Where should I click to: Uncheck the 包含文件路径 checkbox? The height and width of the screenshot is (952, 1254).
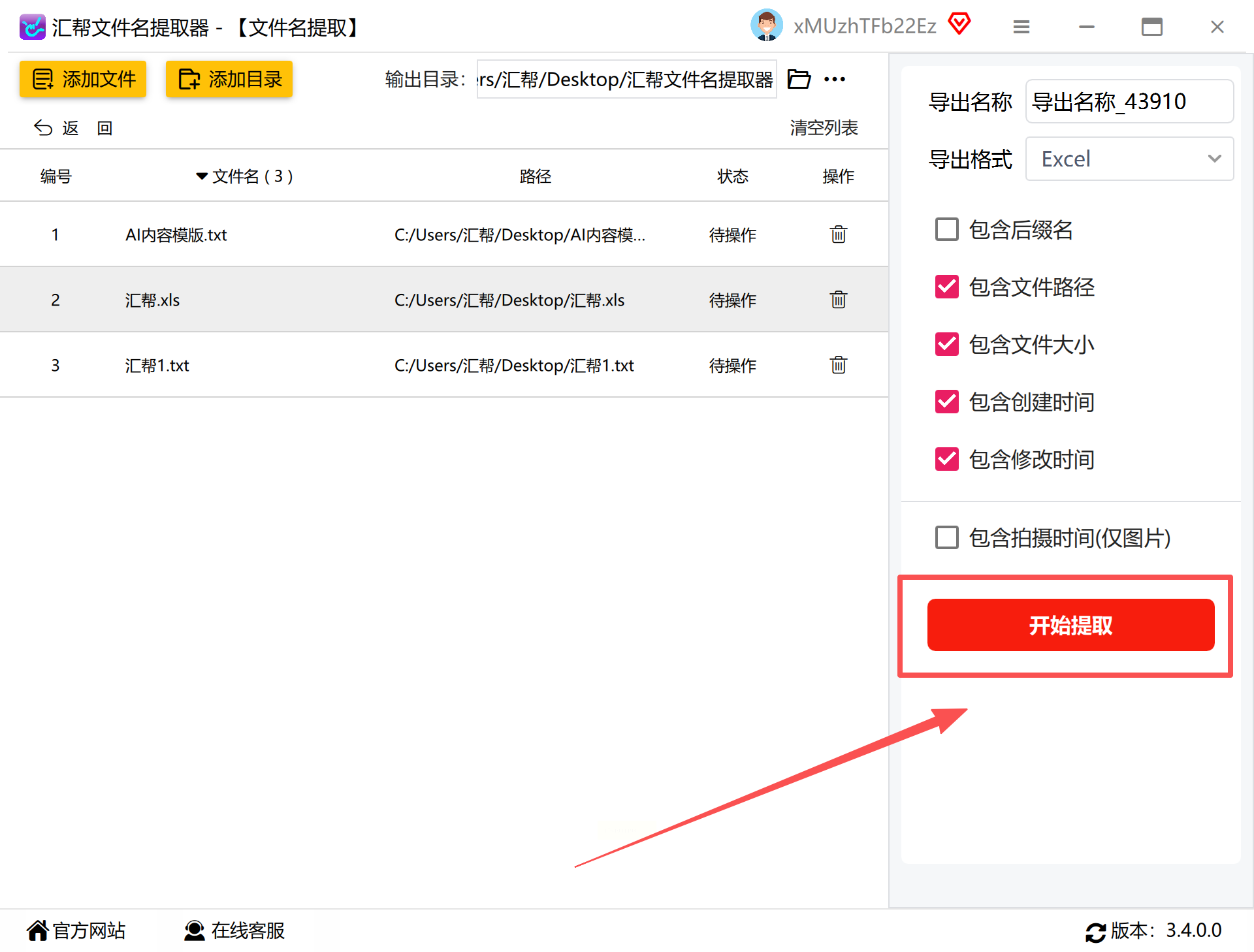click(x=946, y=287)
